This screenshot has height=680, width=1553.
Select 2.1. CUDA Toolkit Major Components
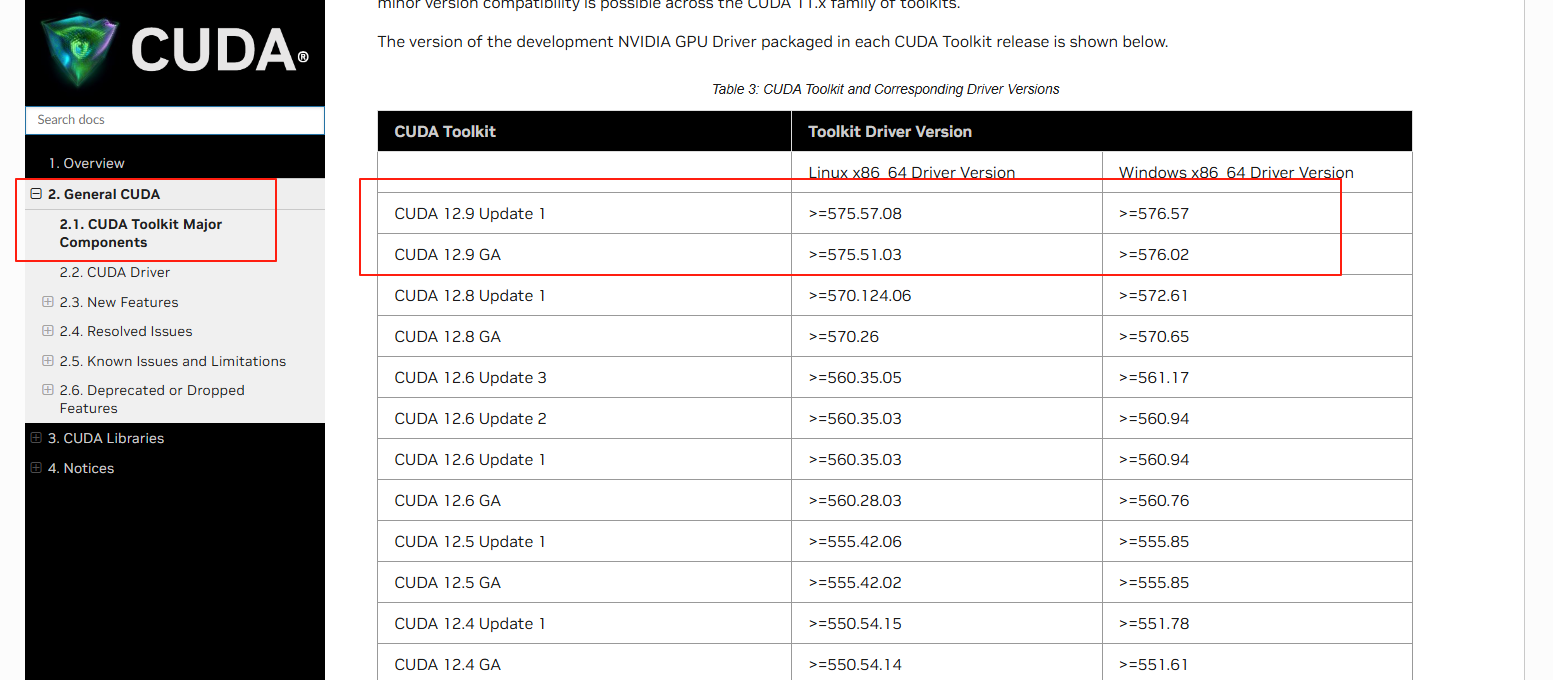[140, 233]
